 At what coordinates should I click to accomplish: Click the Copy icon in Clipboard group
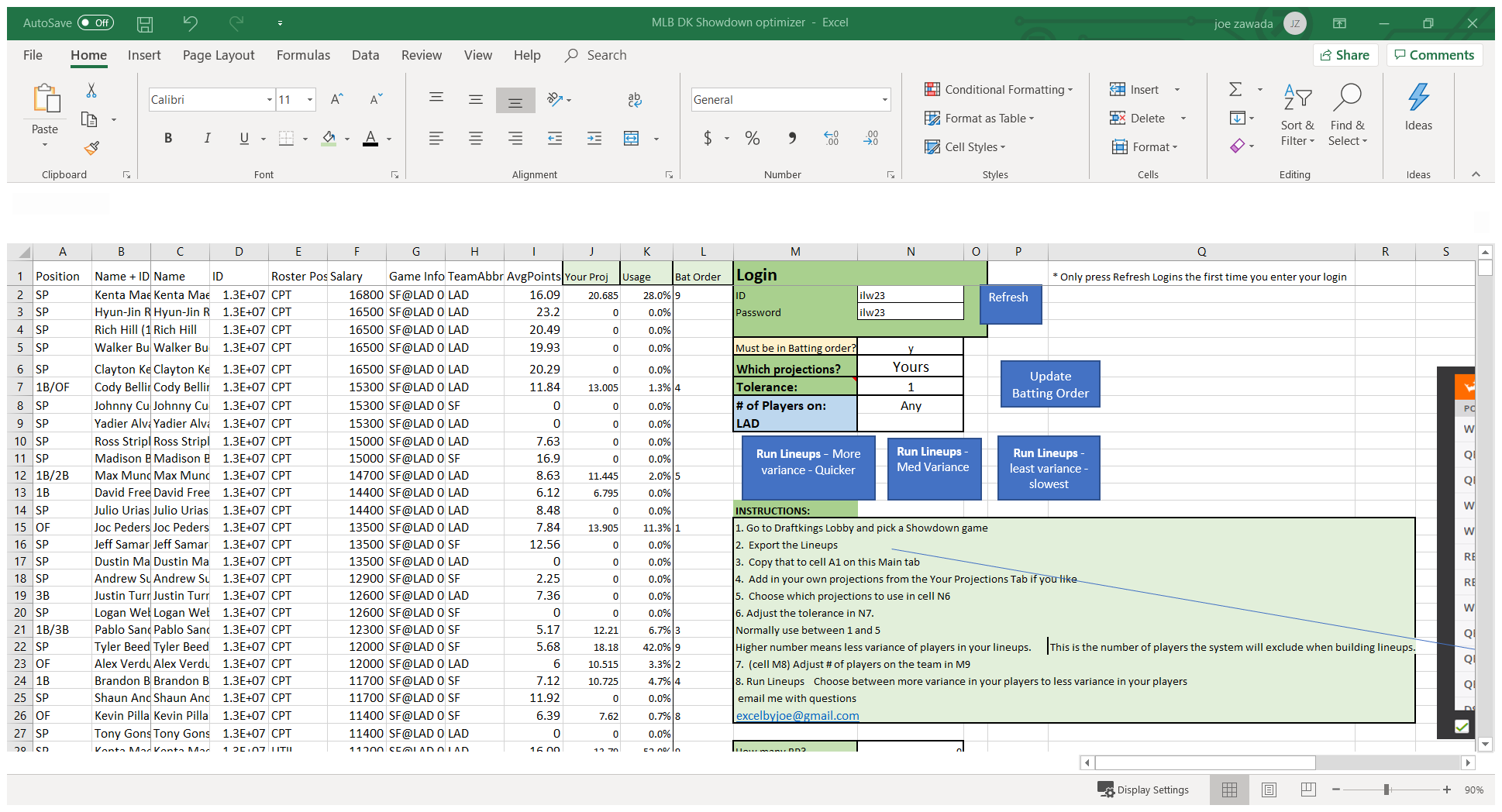tap(90, 119)
